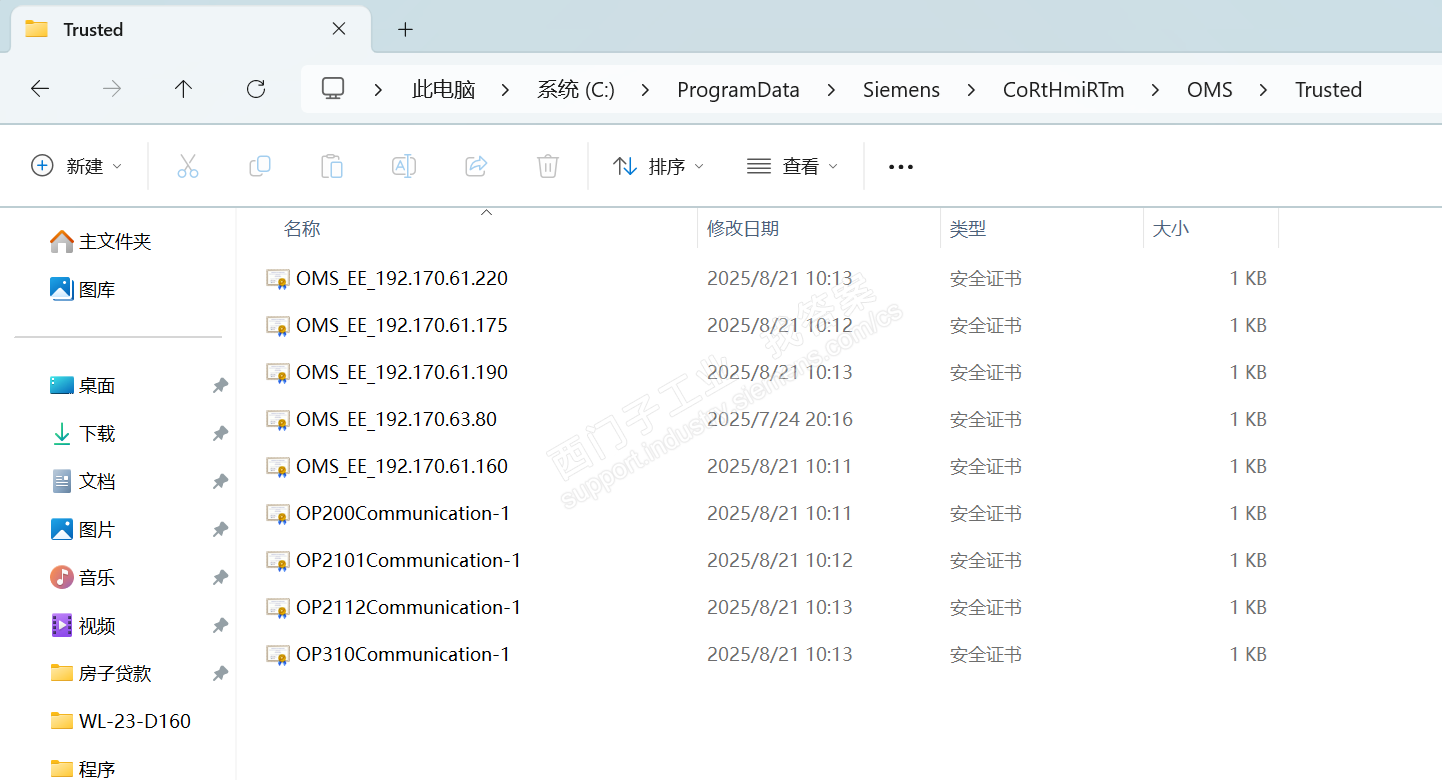
Task: Open the three-dot more options menu
Action: pos(901,167)
